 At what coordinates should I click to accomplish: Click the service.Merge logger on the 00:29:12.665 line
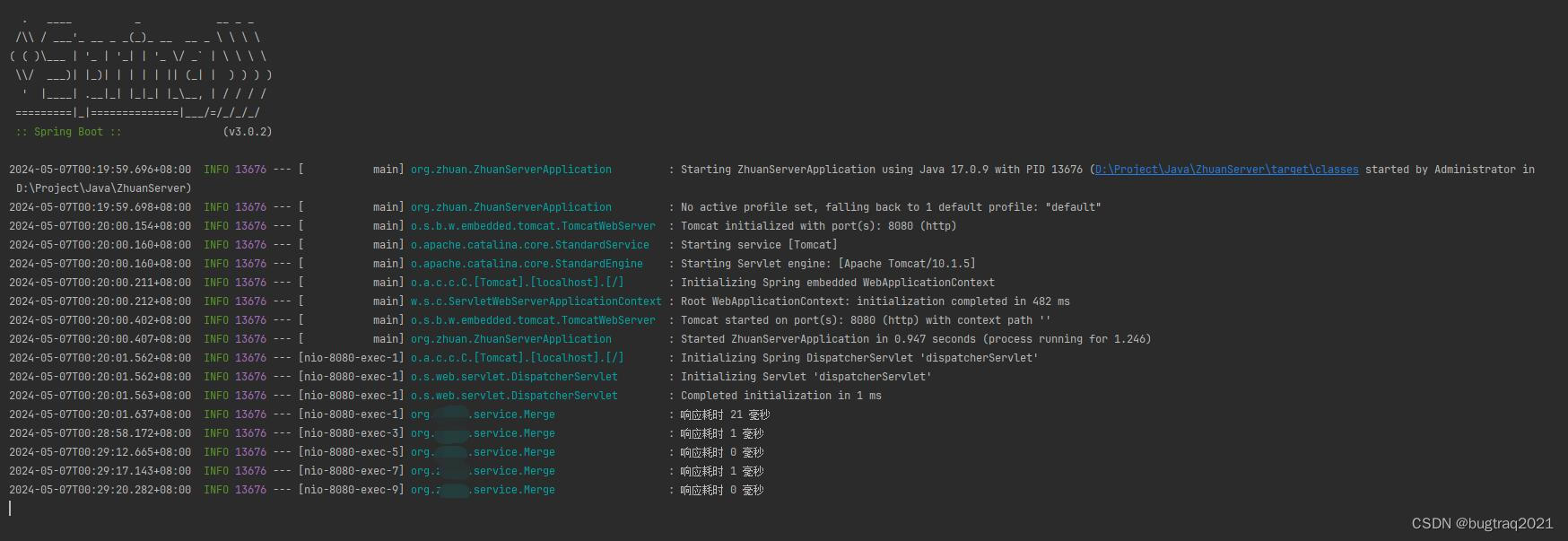click(483, 452)
